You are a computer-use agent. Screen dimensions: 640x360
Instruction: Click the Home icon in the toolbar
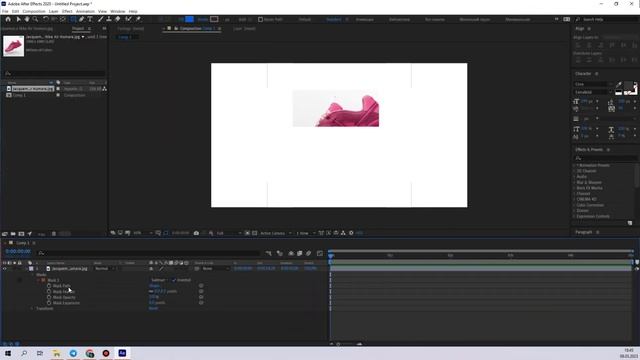[x=8, y=19]
